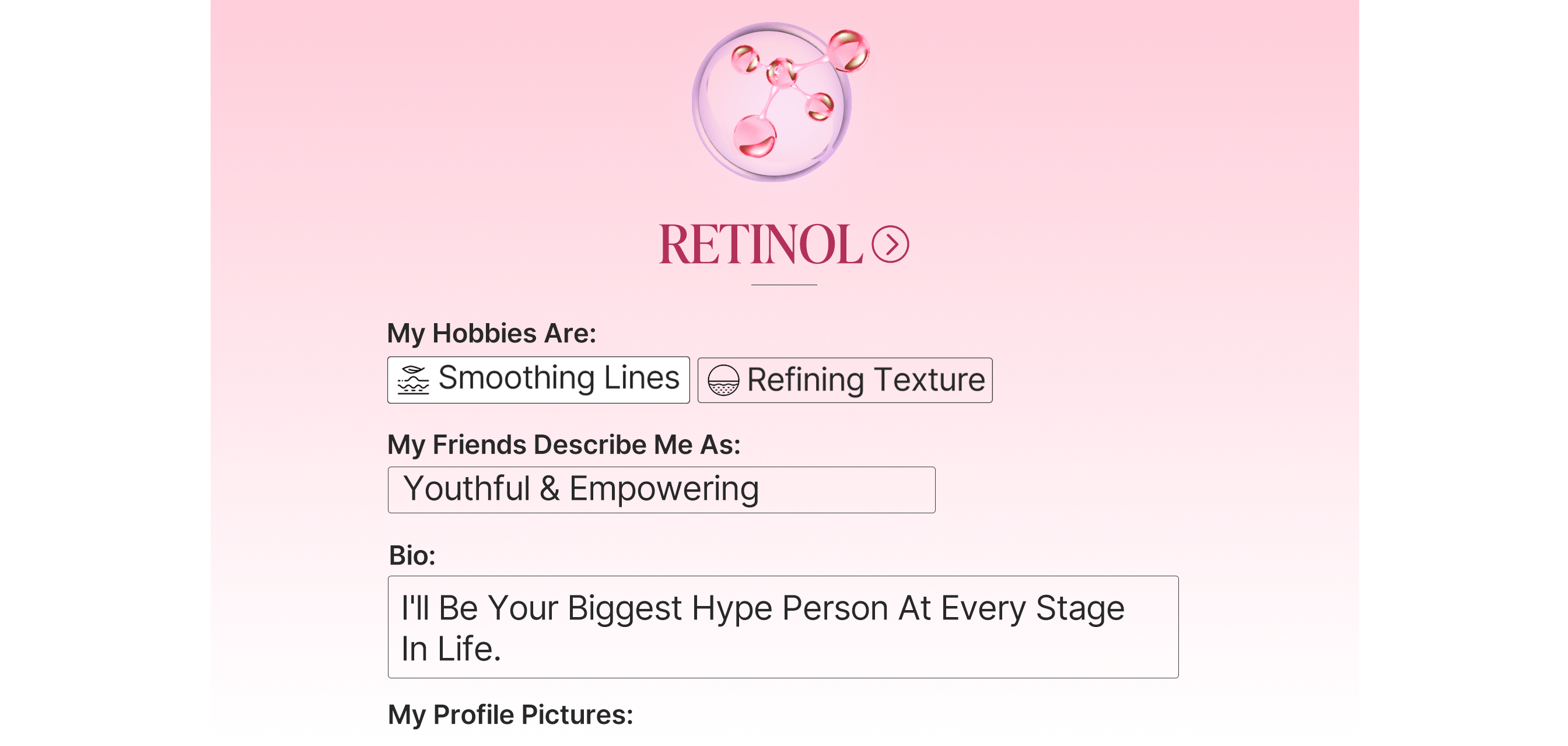Click the center node of the molecule
The image size is (1568, 746).
782,72
